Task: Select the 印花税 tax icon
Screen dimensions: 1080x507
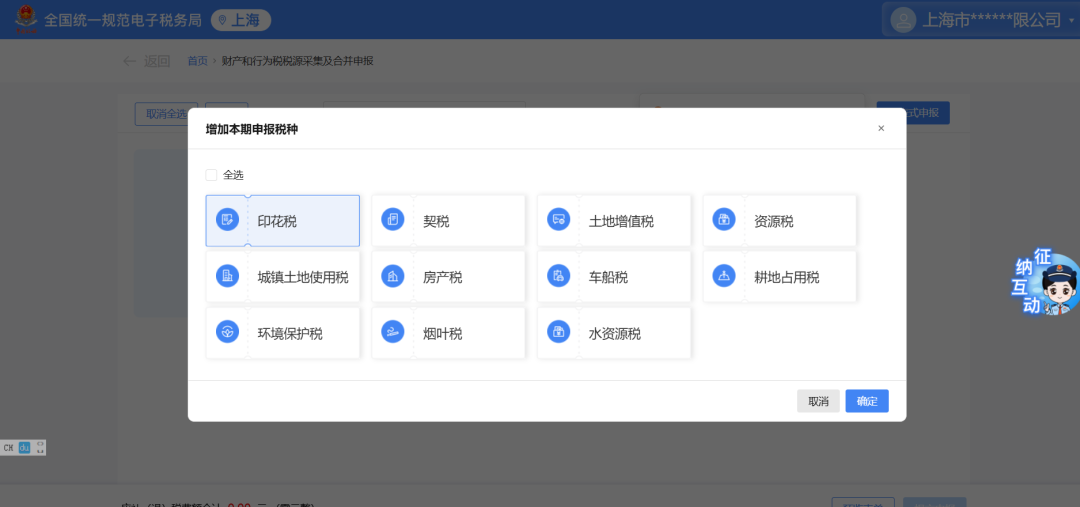Action: [x=228, y=221]
